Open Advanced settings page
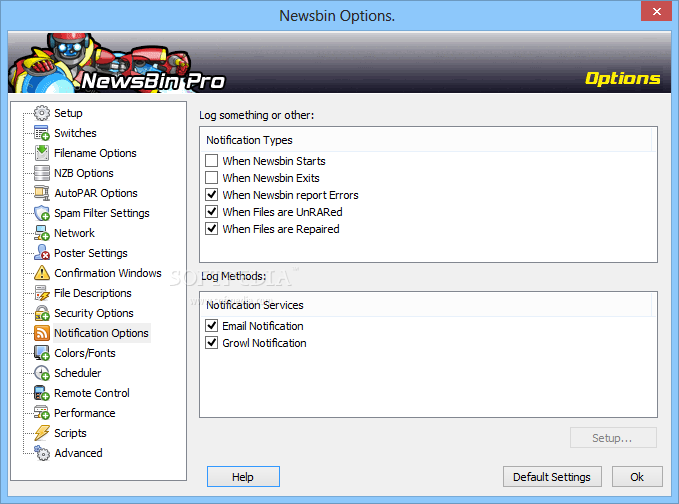 pyautogui.click(x=78, y=453)
